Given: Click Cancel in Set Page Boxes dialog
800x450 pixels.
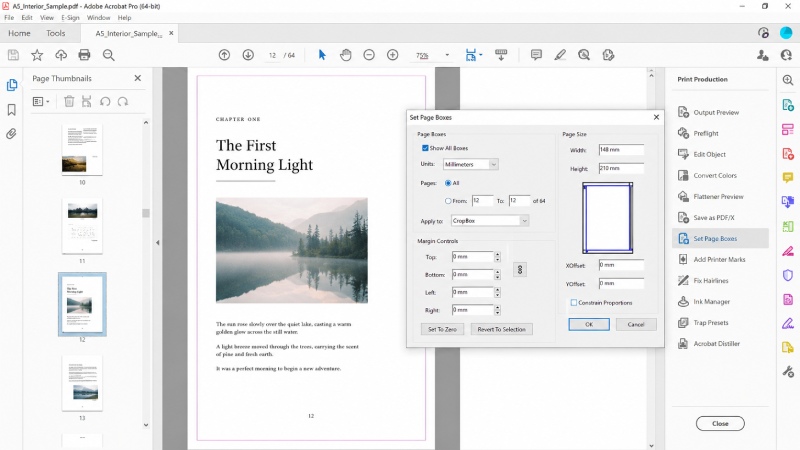Looking at the screenshot, I should [x=636, y=324].
